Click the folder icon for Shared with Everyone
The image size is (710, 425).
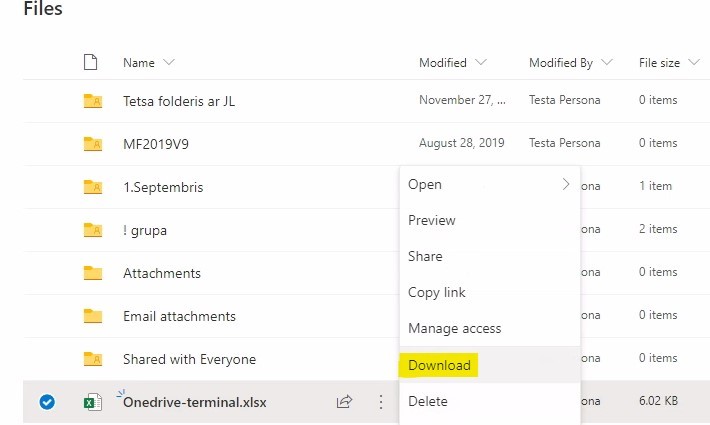point(92,359)
